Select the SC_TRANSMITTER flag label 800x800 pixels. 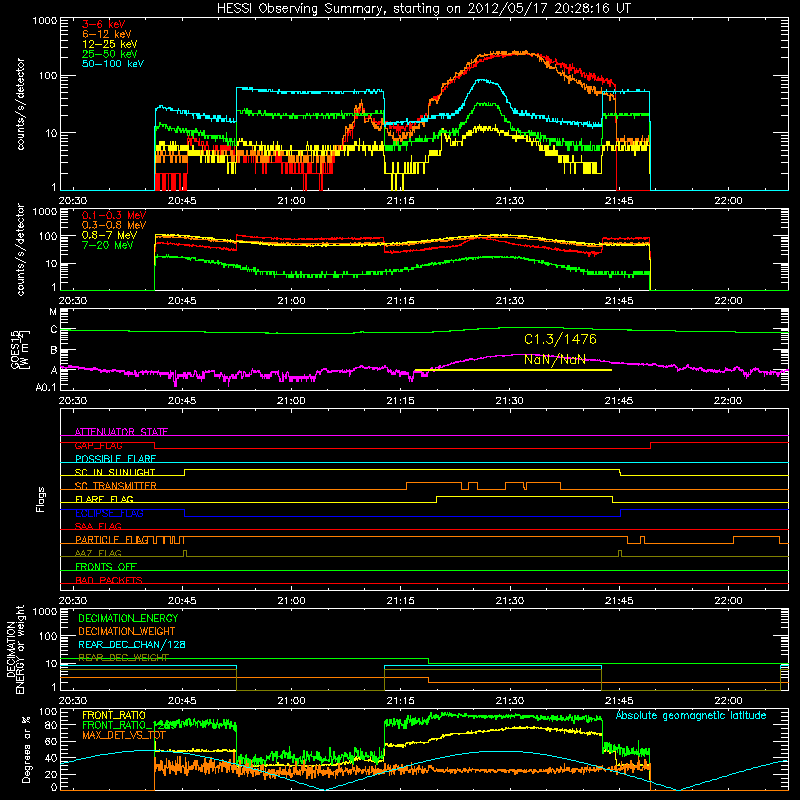coord(116,486)
